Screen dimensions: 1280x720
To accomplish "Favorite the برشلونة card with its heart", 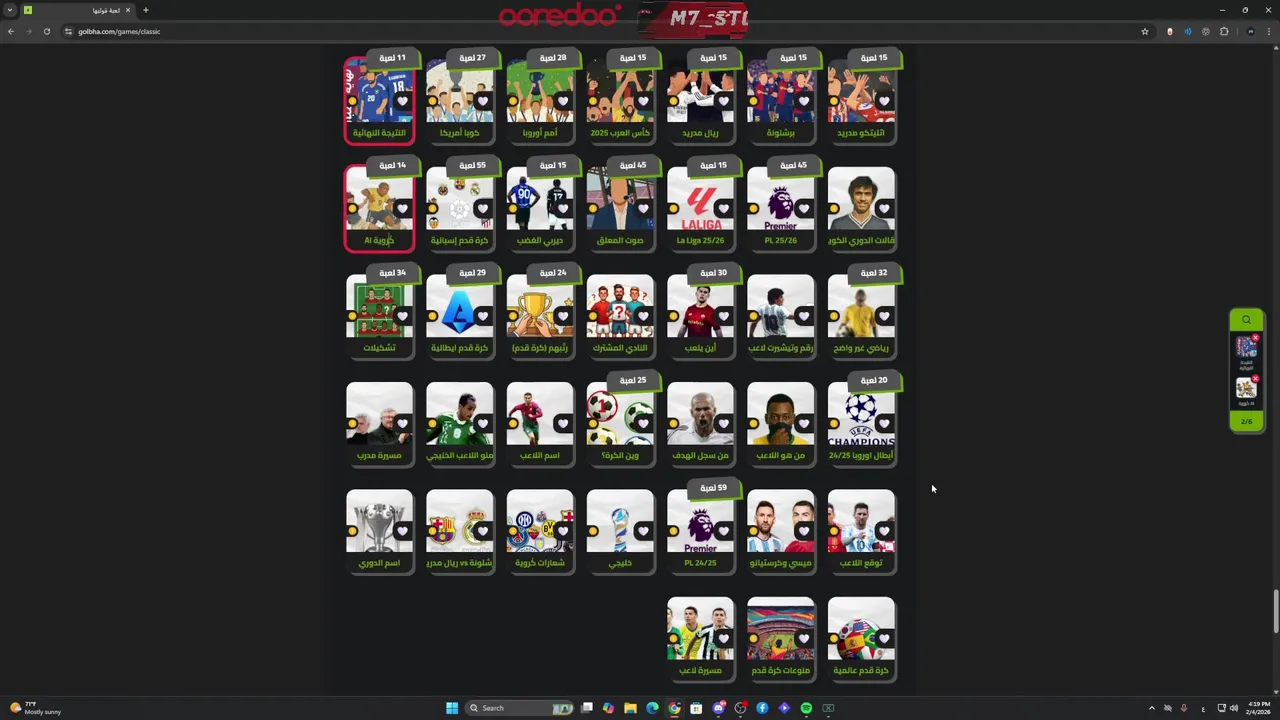I will [803, 101].
